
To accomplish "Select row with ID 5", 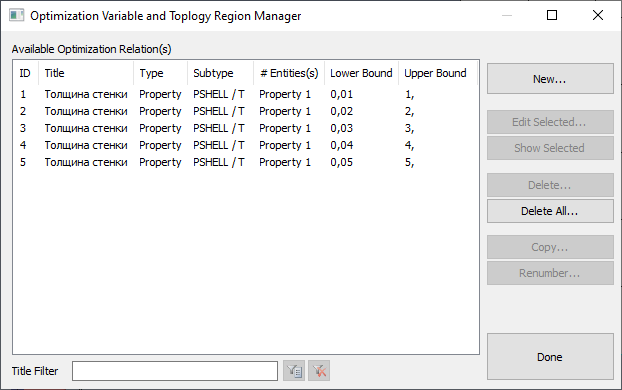I will point(246,163).
